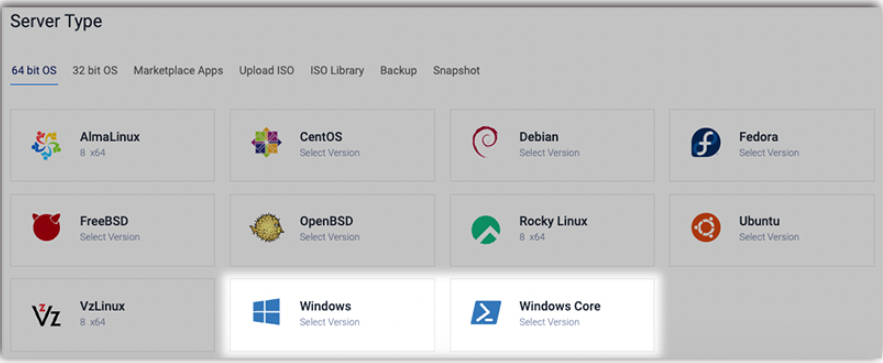
Task: Click the CentOS logo icon
Action: pos(266,143)
